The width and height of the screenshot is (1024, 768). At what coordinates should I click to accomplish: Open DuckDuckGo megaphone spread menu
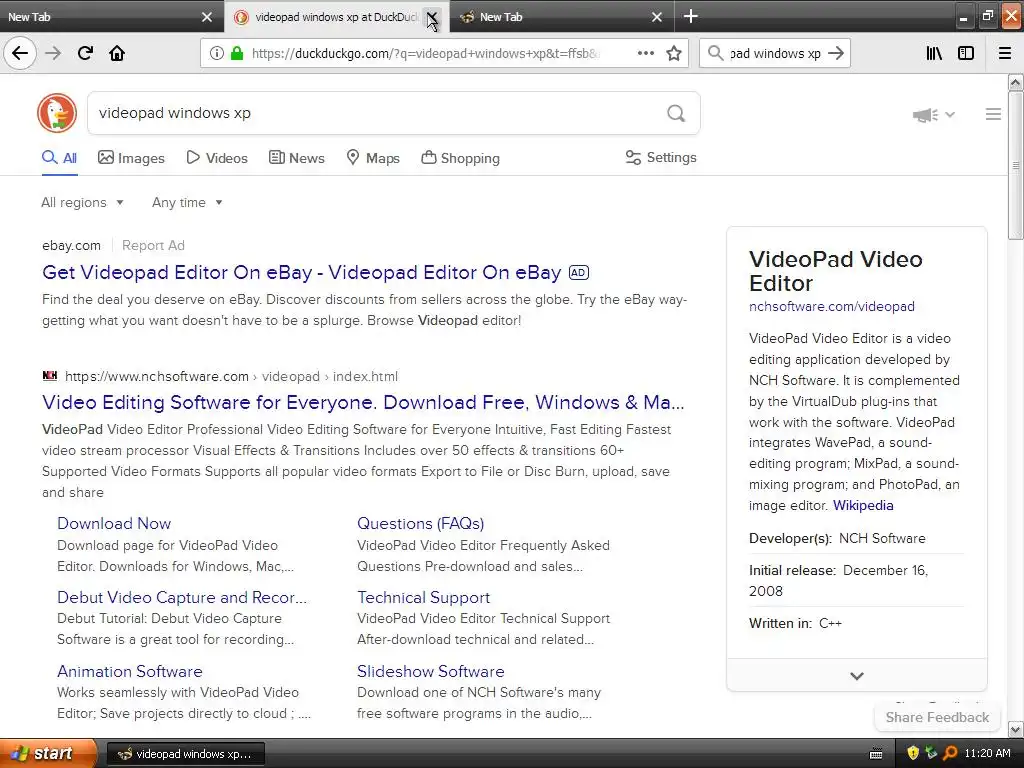click(x=933, y=115)
